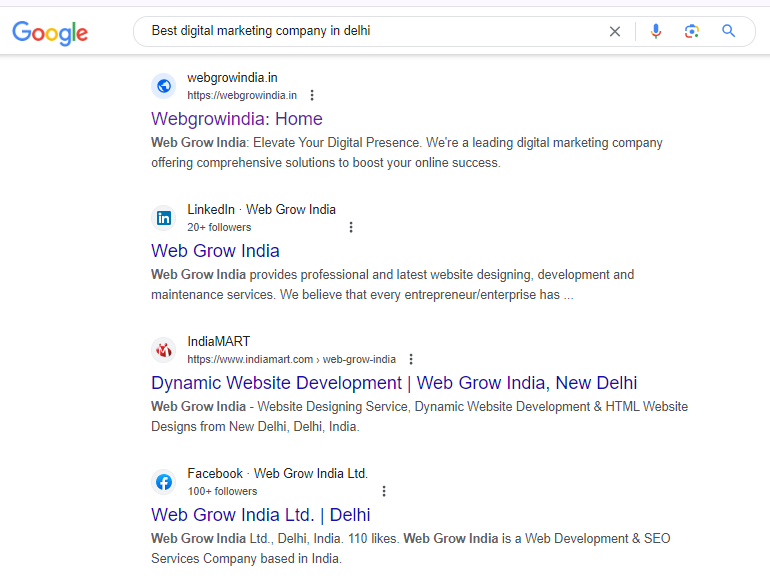Open more options for Facebook result

[384, 491]
